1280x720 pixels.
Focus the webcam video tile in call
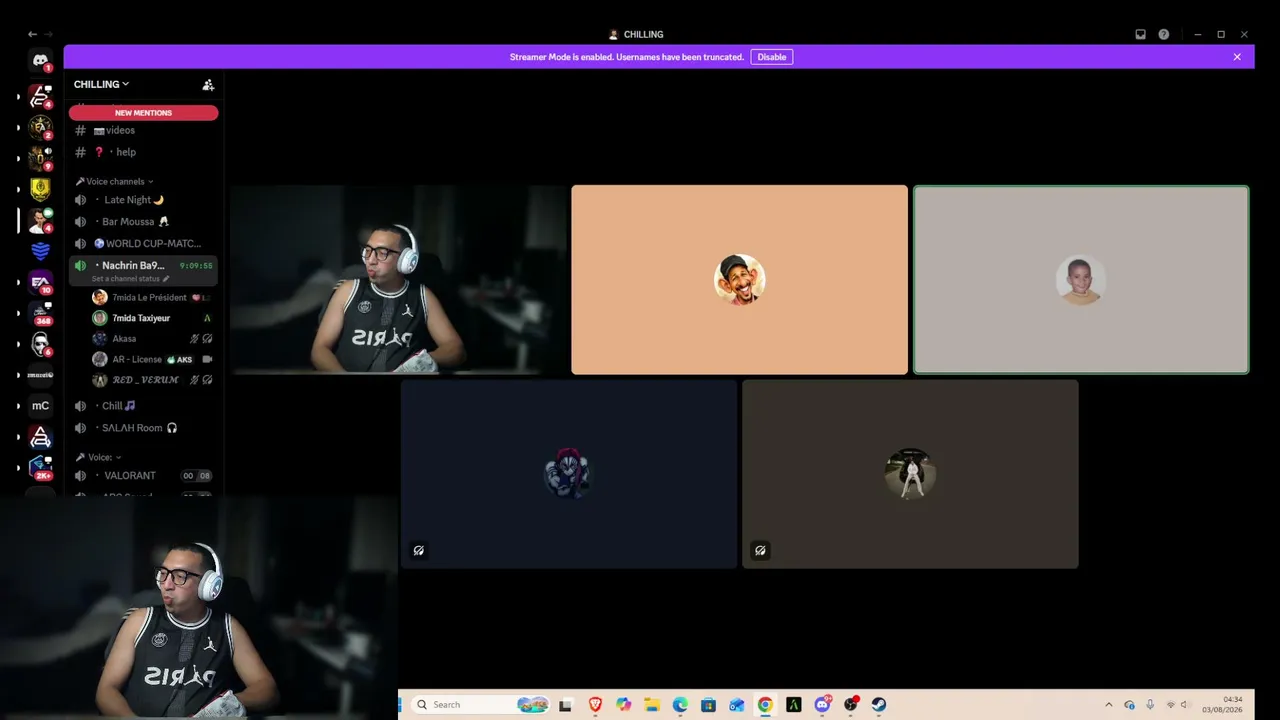[398, 280]
